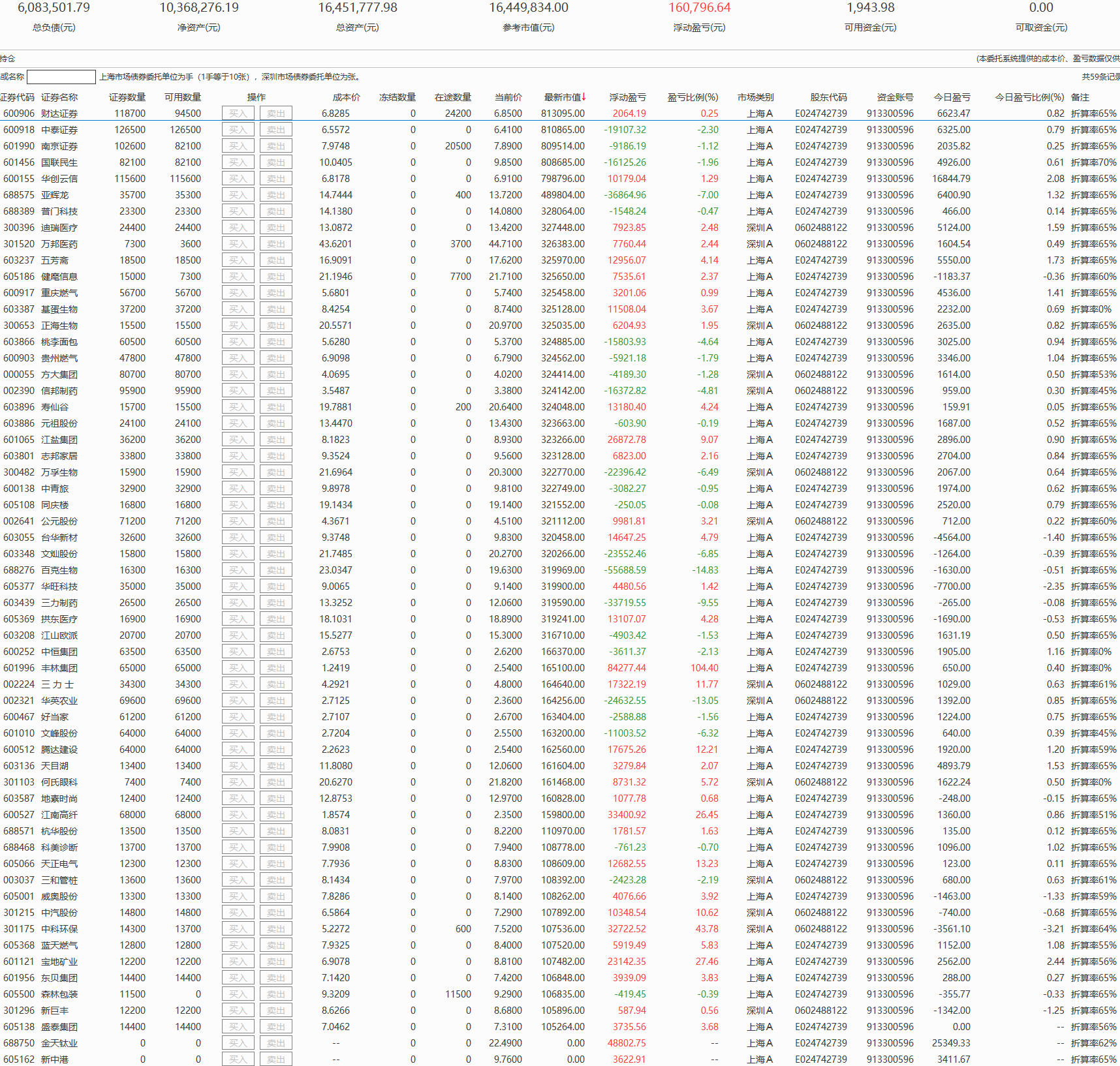Click the 总资产(元) value 16,451,777.98
The image size is (1120, 1066).
(x=358, y=8)
